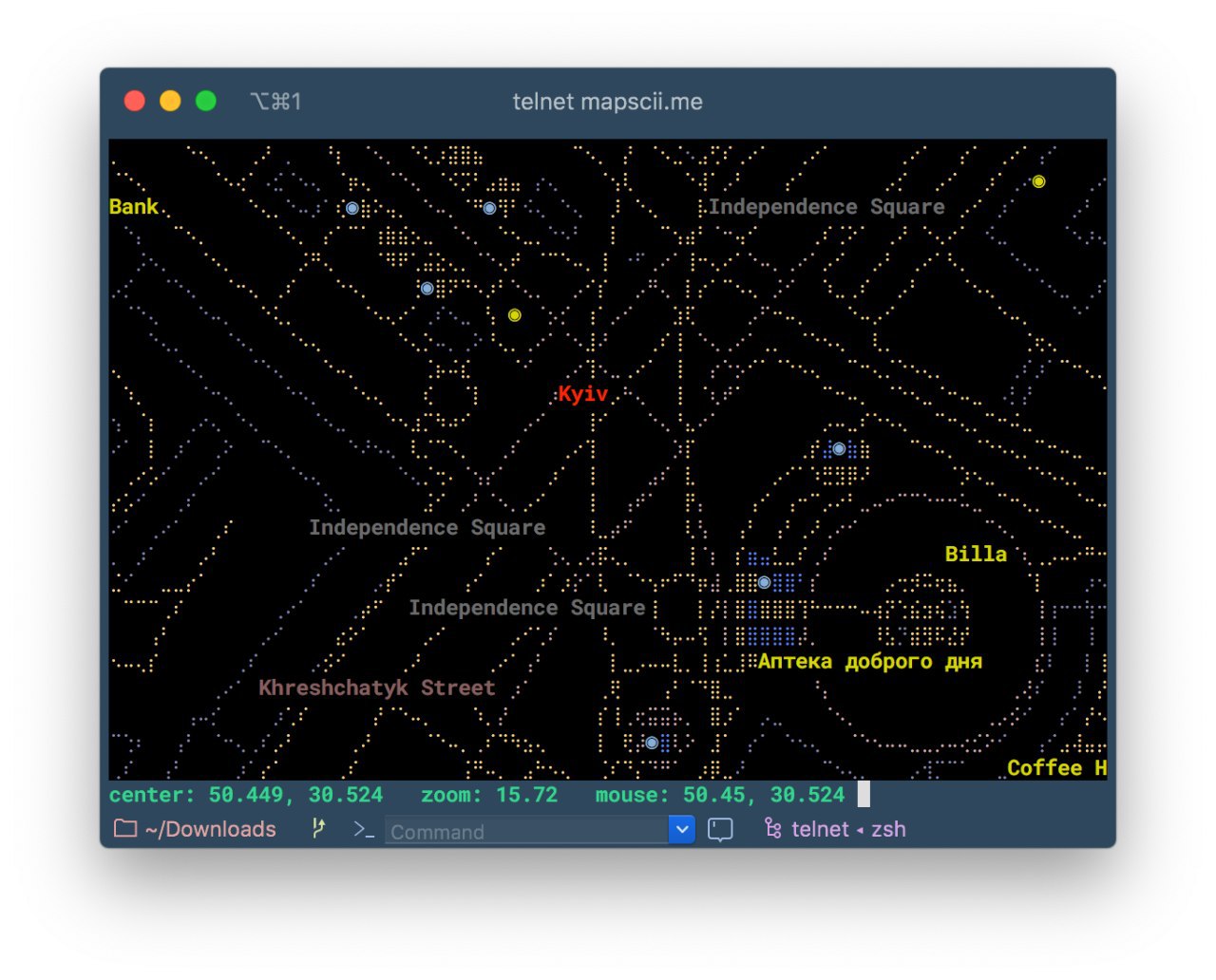
Task: Click the Аптека доброго дня label
Action: tap(870, 662)
